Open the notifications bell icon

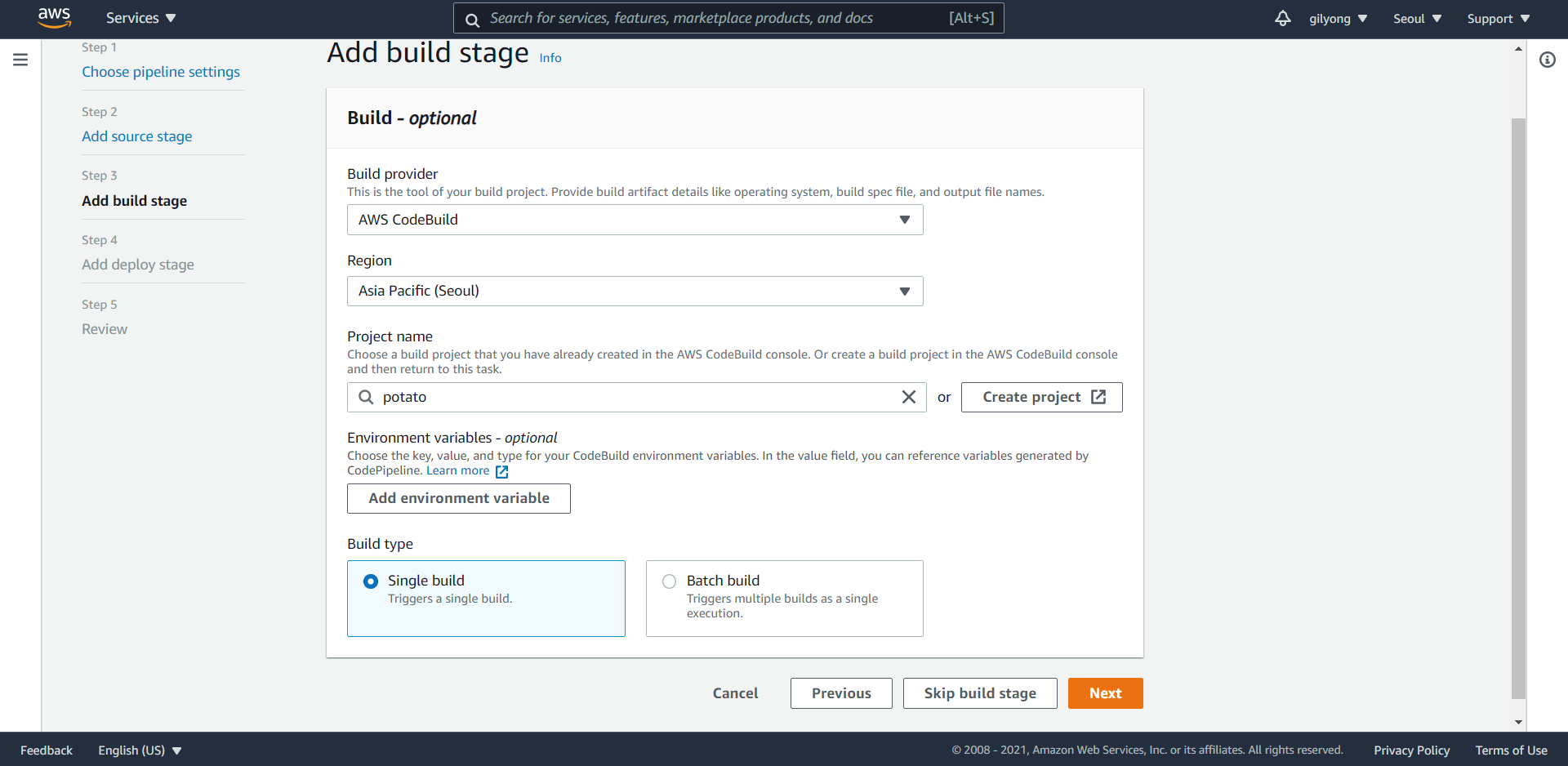[1282, 18]
